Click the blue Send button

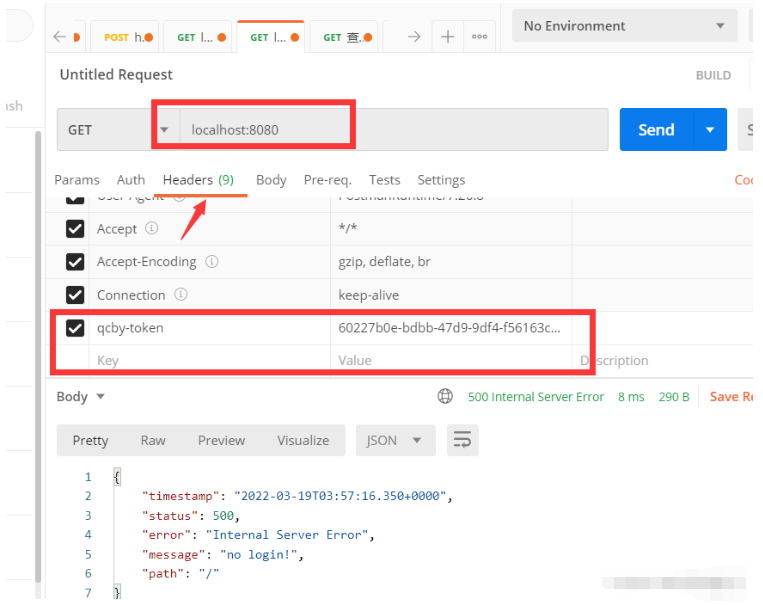(x=656, y=130)
